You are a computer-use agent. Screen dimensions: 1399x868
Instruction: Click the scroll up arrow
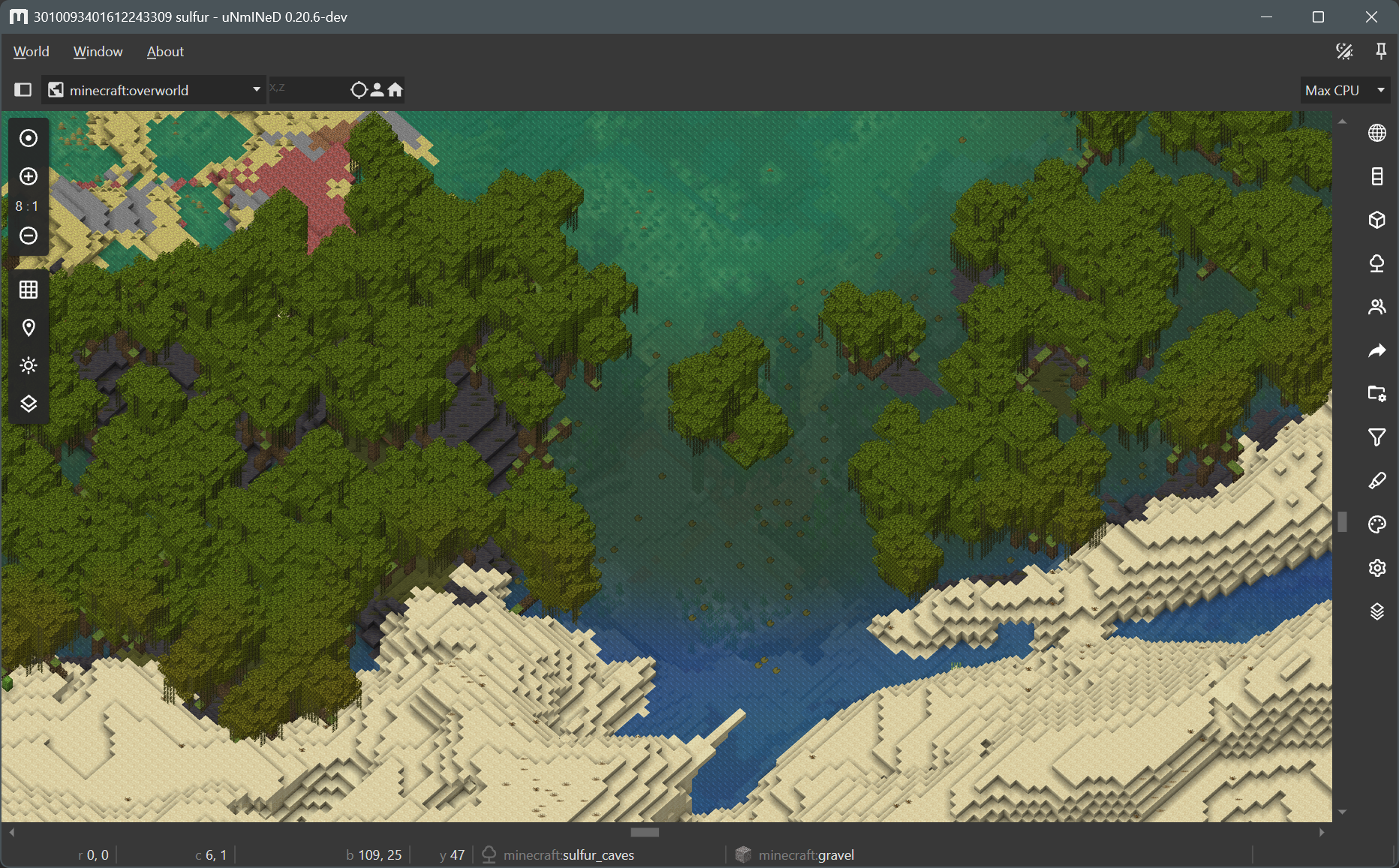click(1342, 121)
